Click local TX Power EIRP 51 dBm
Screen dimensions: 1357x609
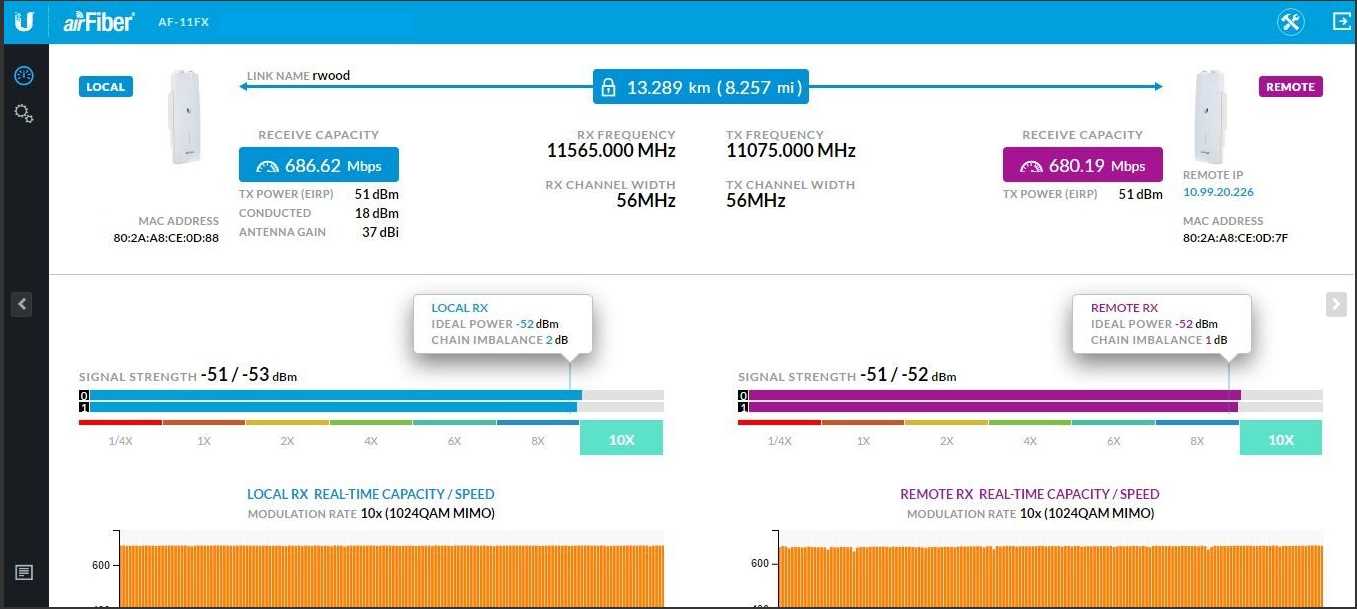point(377,194)
